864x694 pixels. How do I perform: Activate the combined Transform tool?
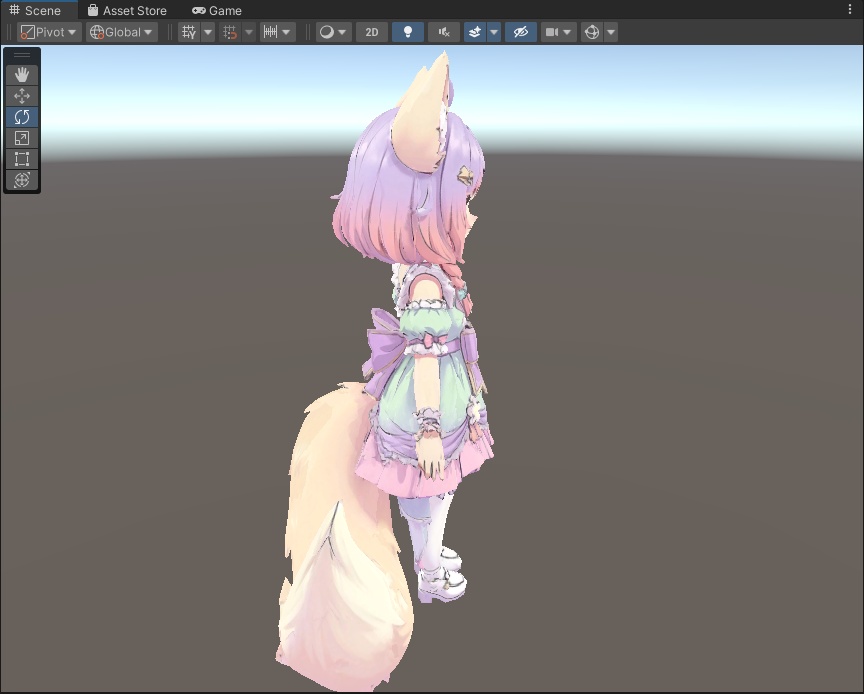tap(22, 180)
